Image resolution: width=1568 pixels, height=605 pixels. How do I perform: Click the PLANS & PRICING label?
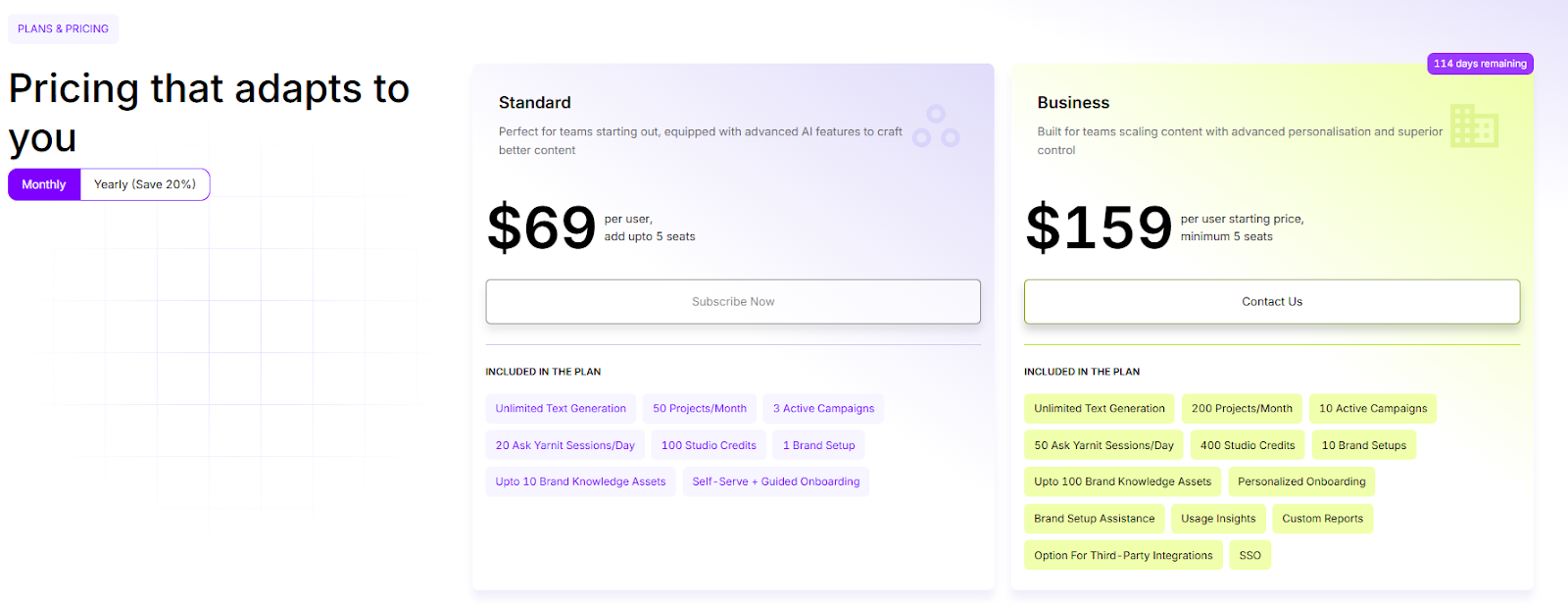63,28
